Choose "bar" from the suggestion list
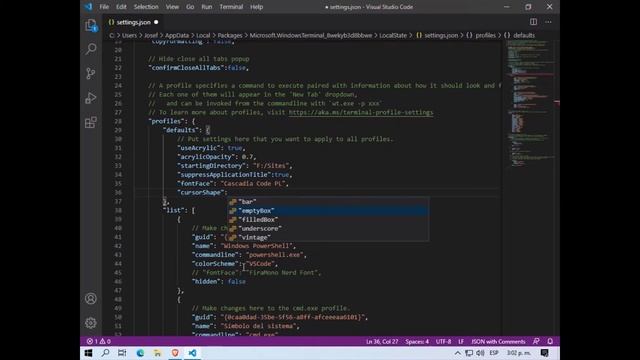 pyautogui.click(x=328, y=202)
